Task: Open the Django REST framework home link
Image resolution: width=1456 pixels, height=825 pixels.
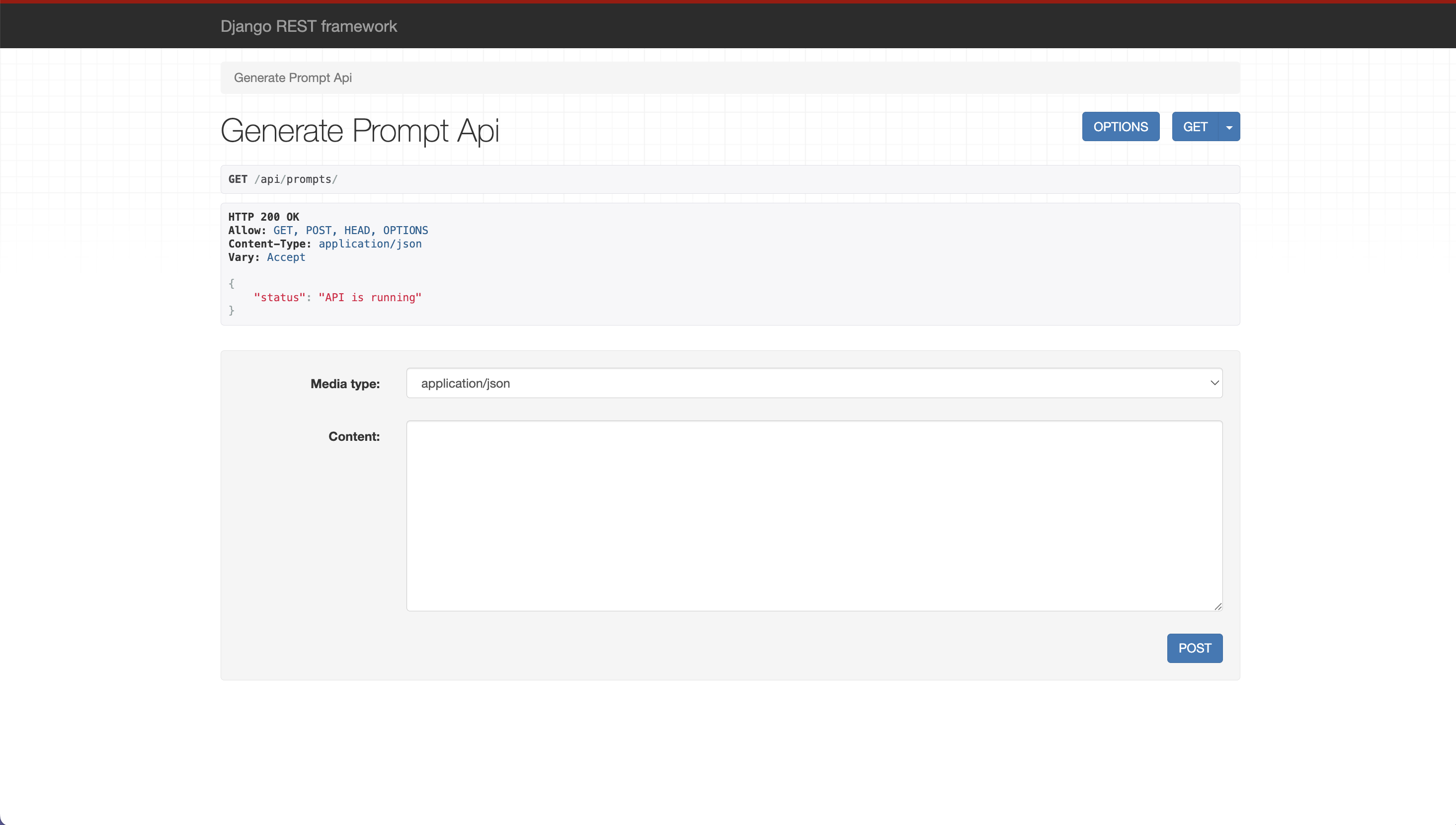Action: click(309, 26)
